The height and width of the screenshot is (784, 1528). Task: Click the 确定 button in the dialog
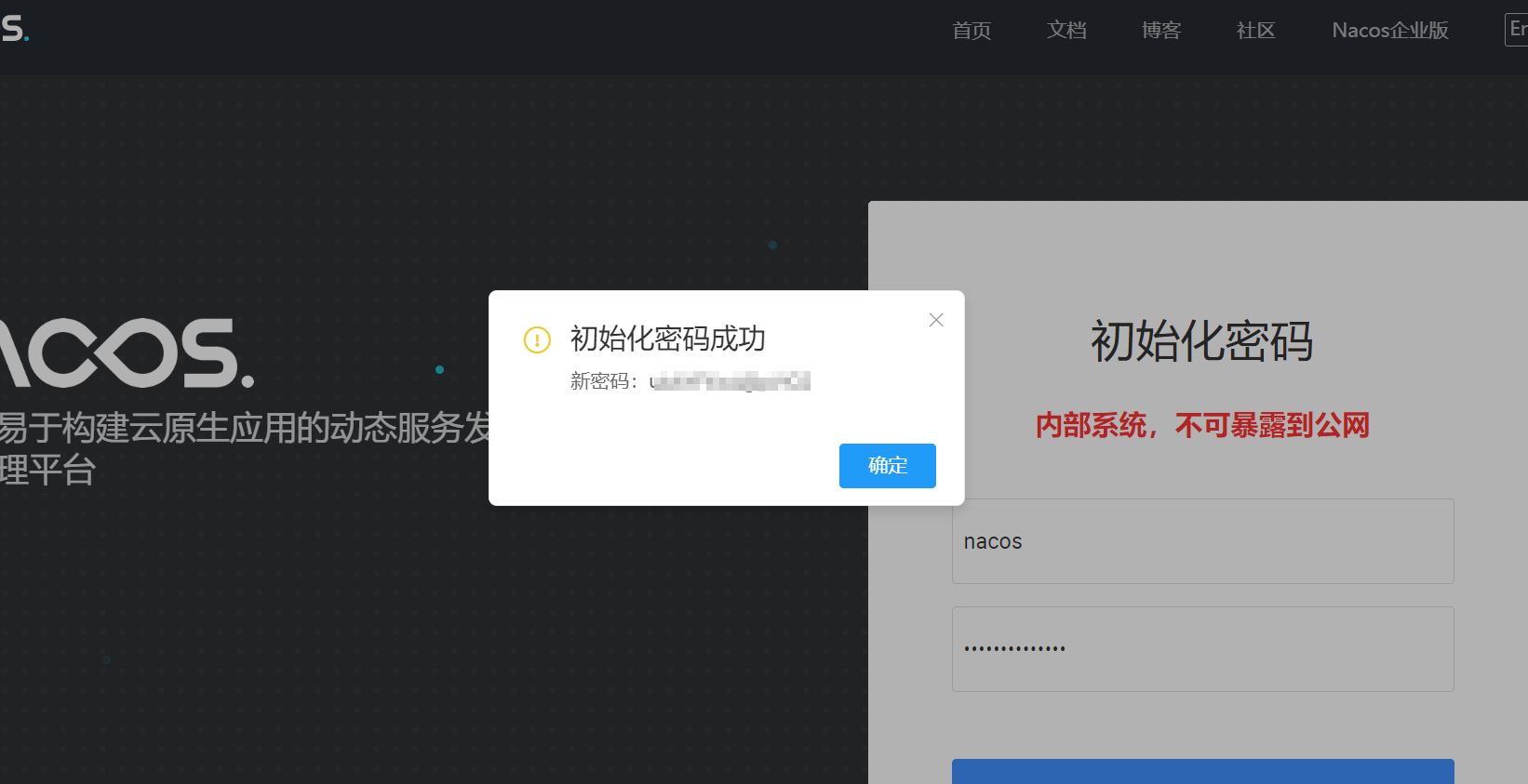click(887, 465)
